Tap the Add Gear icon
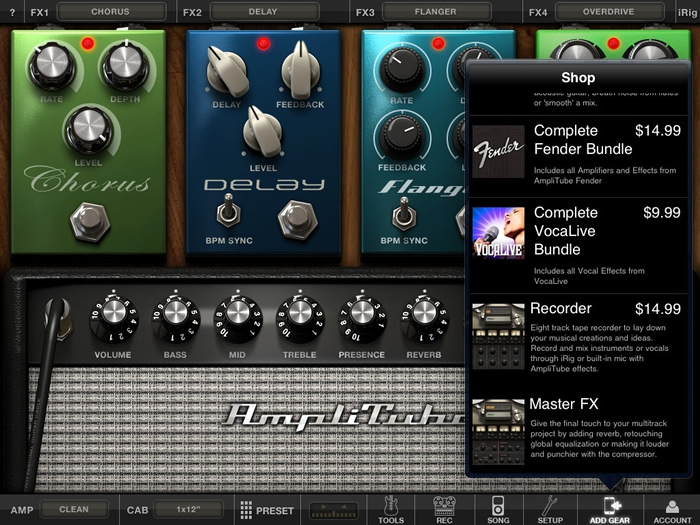700x525 pixels. click(610, 509)
